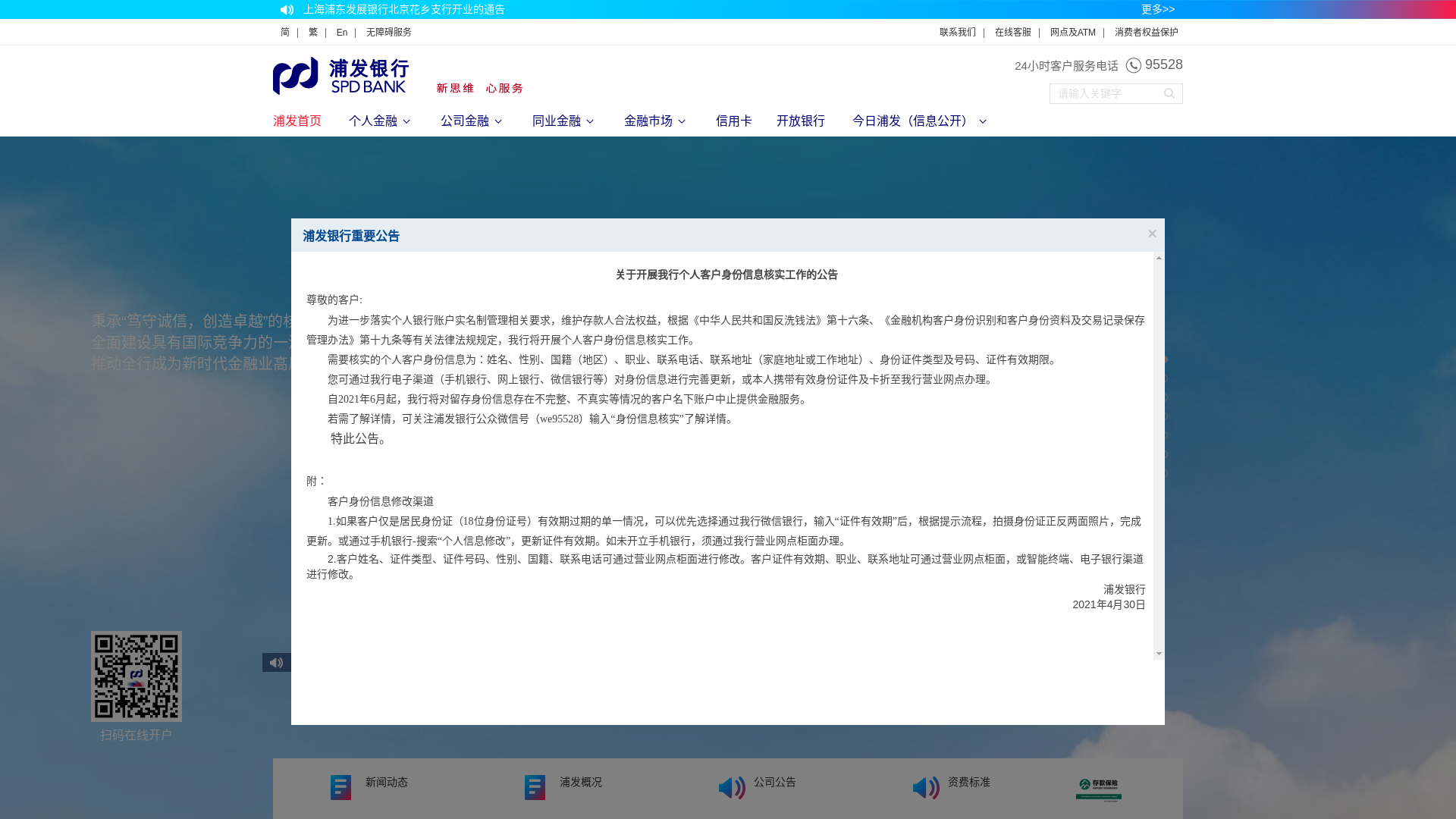1456x819 pixels.
Task: Click the 公司公告 speaker icon
Action: (732, 788)
